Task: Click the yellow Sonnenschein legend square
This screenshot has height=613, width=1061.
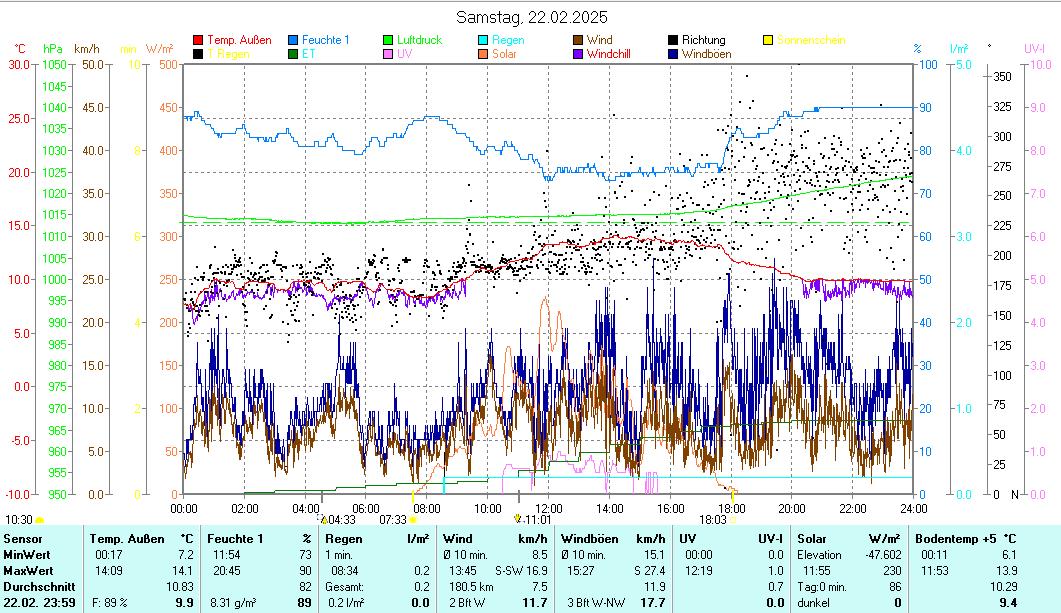Action: (768, 40)
